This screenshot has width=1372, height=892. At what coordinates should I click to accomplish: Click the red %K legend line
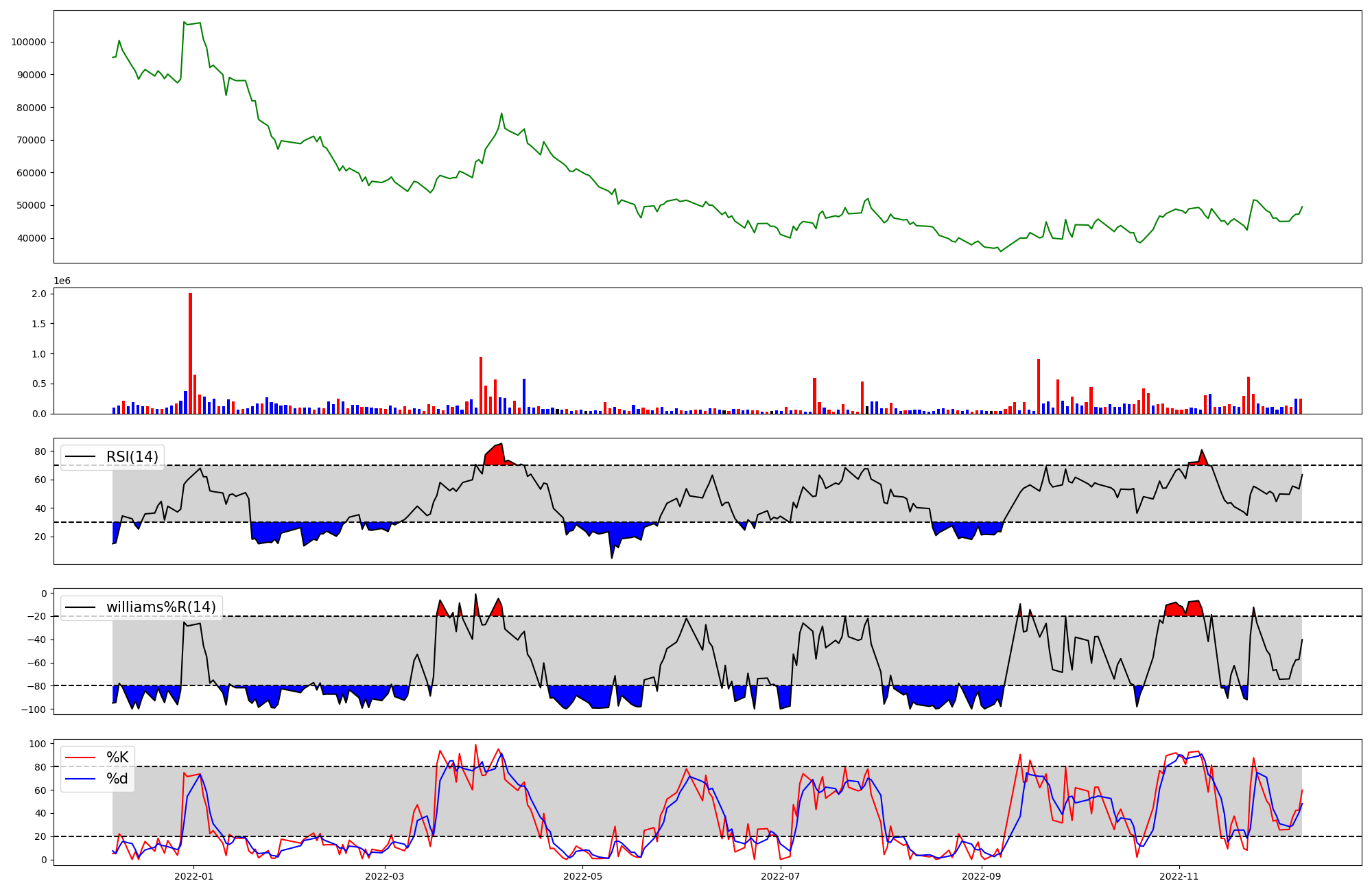[80, 758]
